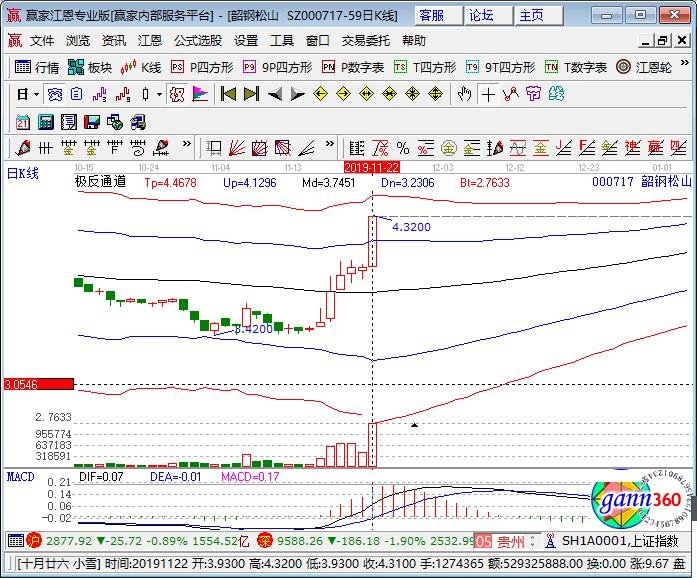Open the 江恩轮 Gann wheel
The image size is (697, 578).
tap(644, 68)
